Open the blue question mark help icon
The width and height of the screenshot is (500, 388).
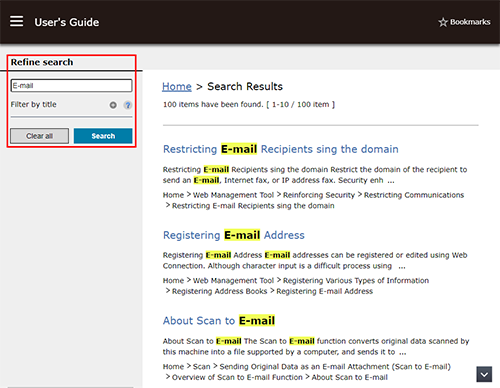tap(127, 105)
